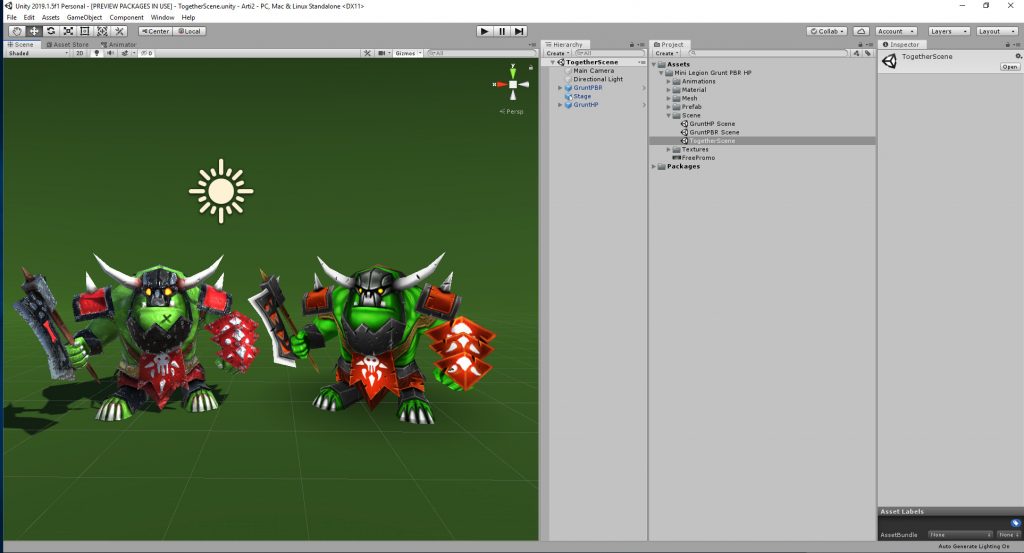This screenshot has width=1024, height=553.
Task: Open the Edit menu
Action: coord(29,18)
